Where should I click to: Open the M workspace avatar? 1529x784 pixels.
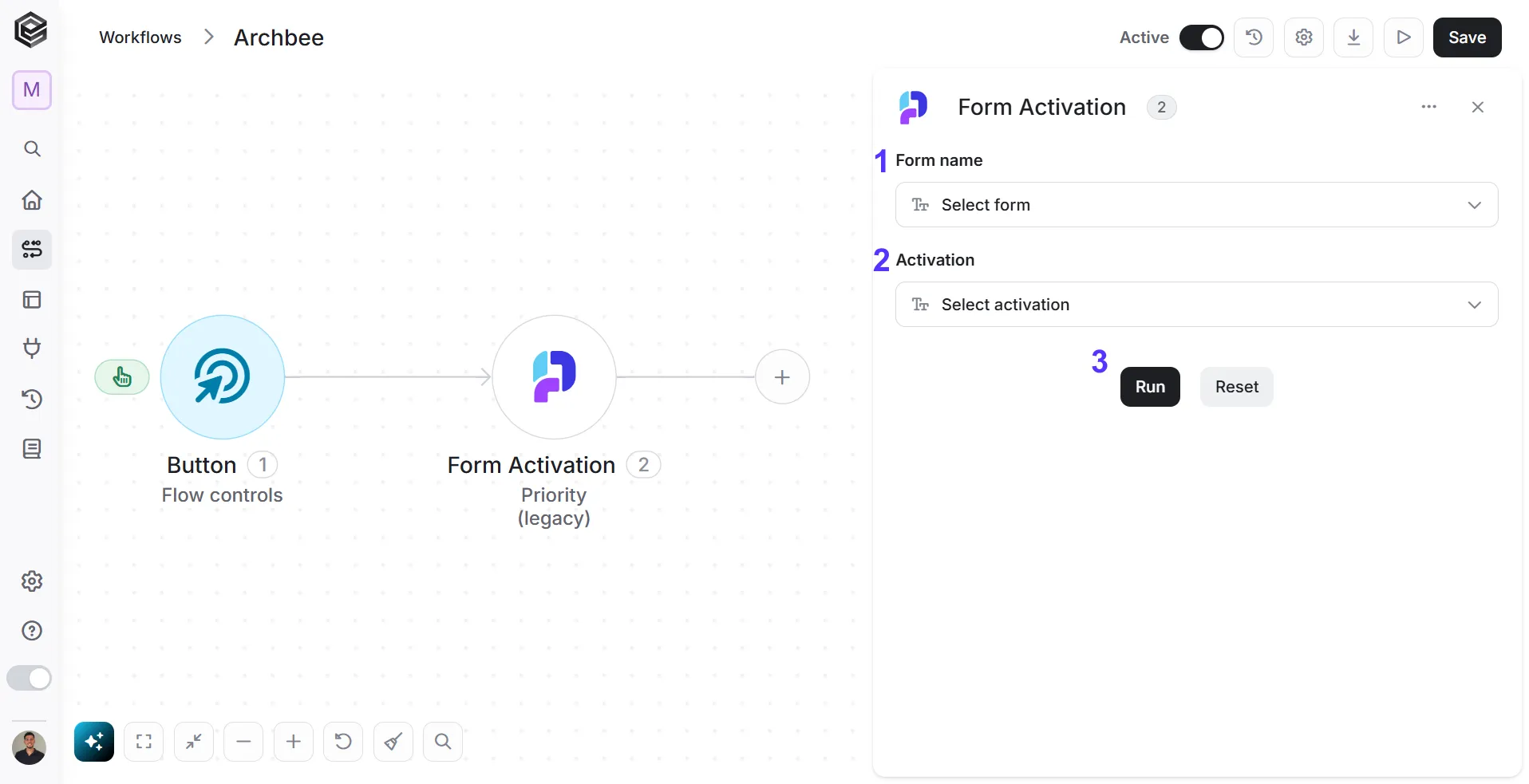[32, 90]
